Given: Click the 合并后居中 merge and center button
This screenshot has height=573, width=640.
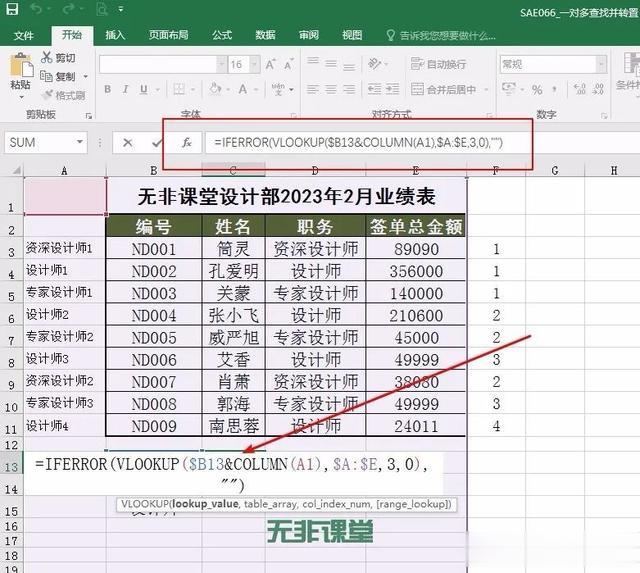Looking at the screenshot, I should tap(443, 89).
